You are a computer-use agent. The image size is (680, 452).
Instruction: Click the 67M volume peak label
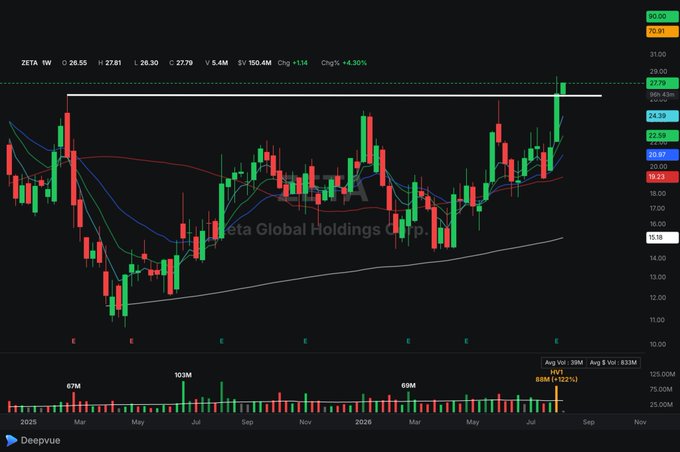(x=73, y=386)
